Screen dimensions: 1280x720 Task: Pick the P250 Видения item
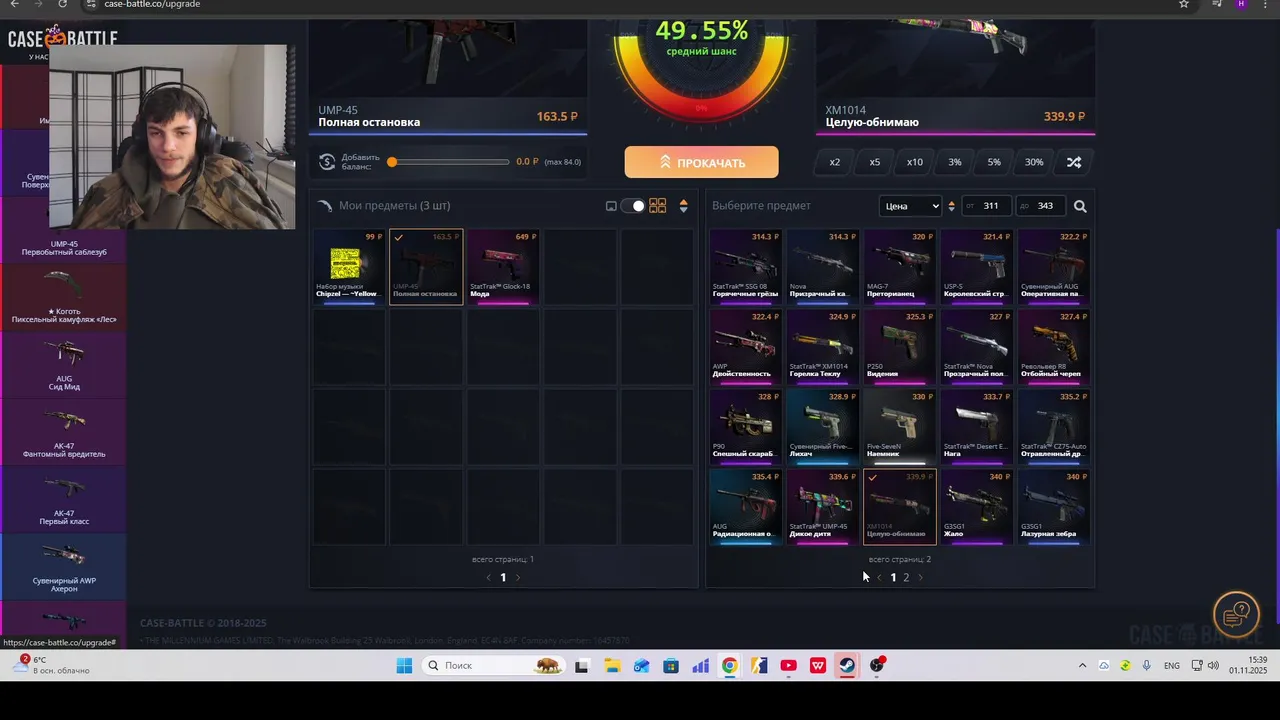pos(900,347)
